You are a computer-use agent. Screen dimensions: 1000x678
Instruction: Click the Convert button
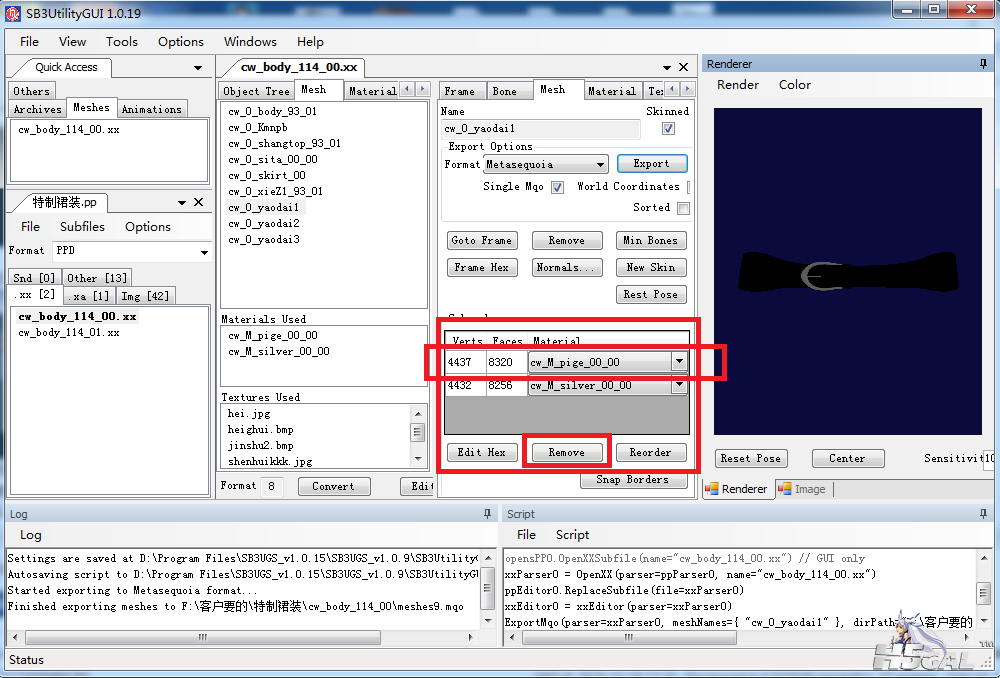click(334, 486)
